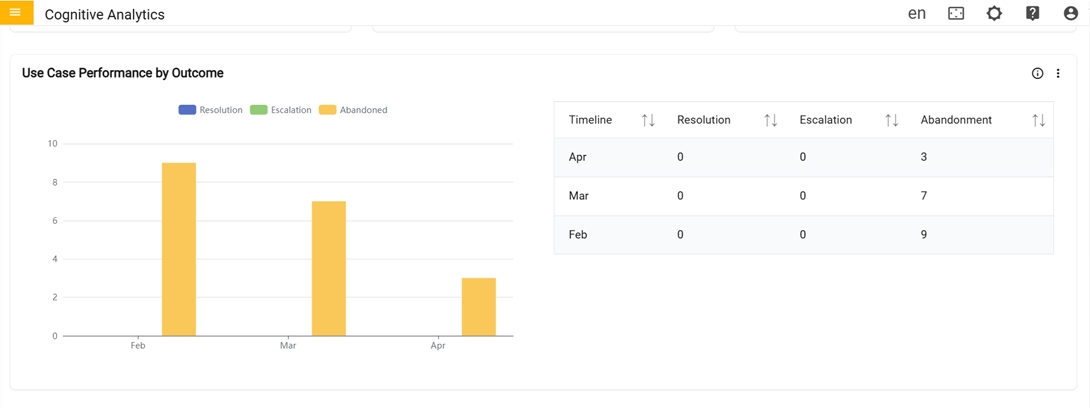
Task: Sort table by Escalation column arrows
Action: pos(891,120)
